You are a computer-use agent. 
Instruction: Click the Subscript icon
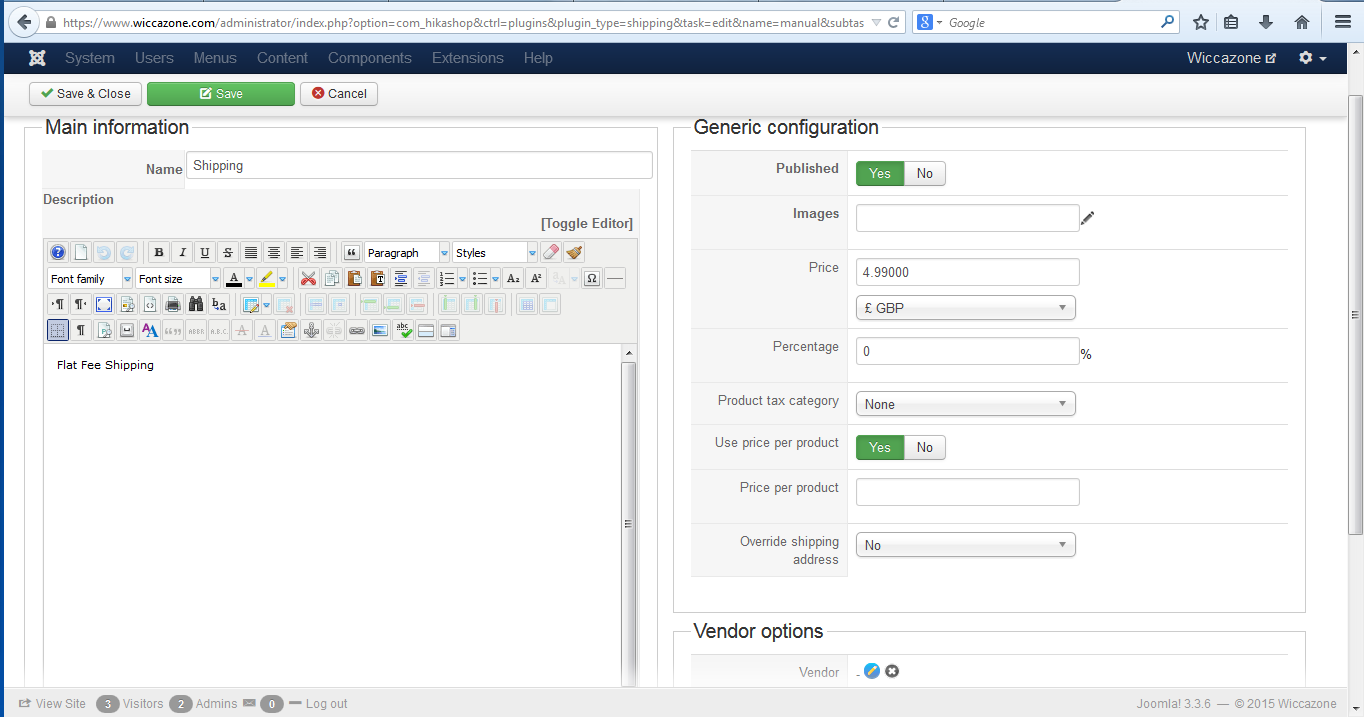(x=513, y=279)
